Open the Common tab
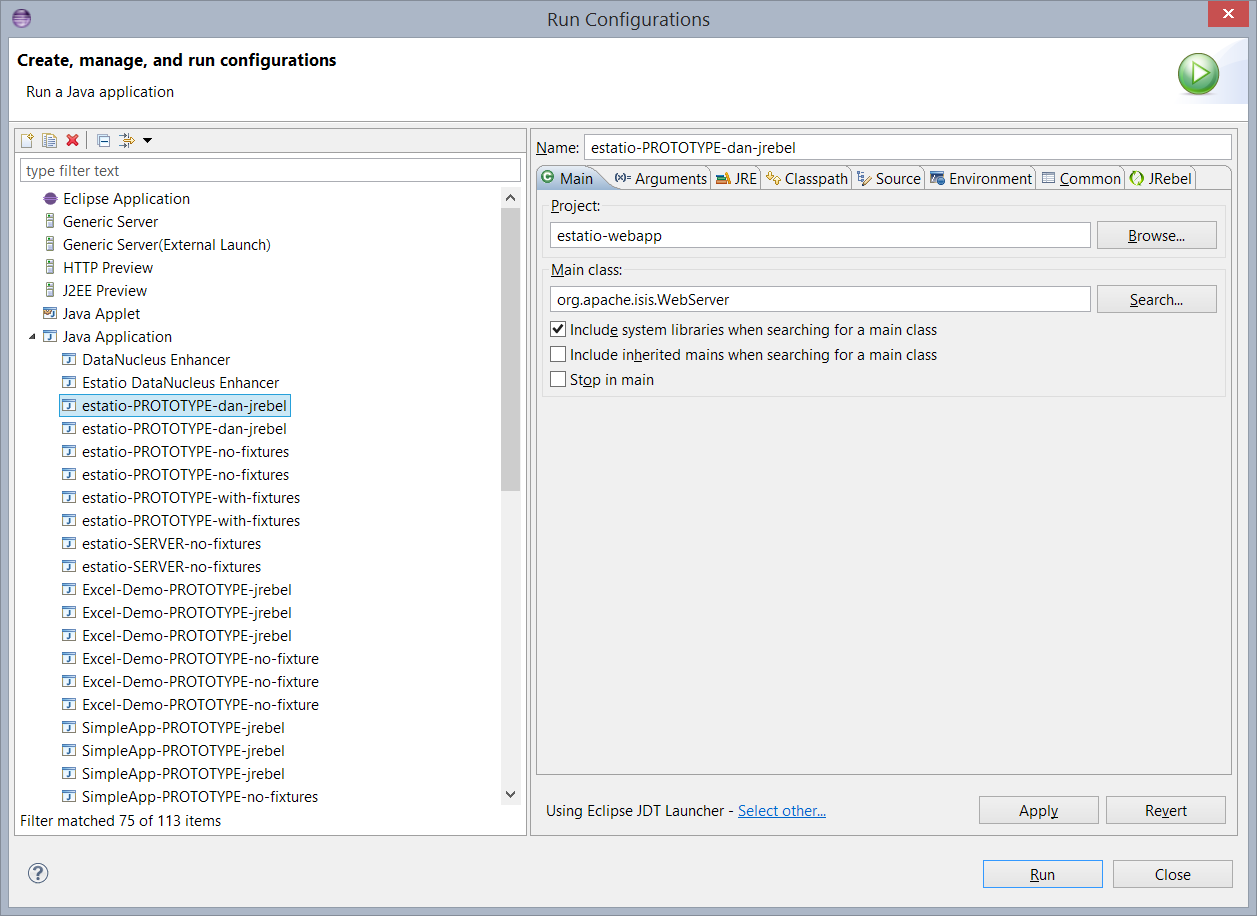 coord(1081,178)
